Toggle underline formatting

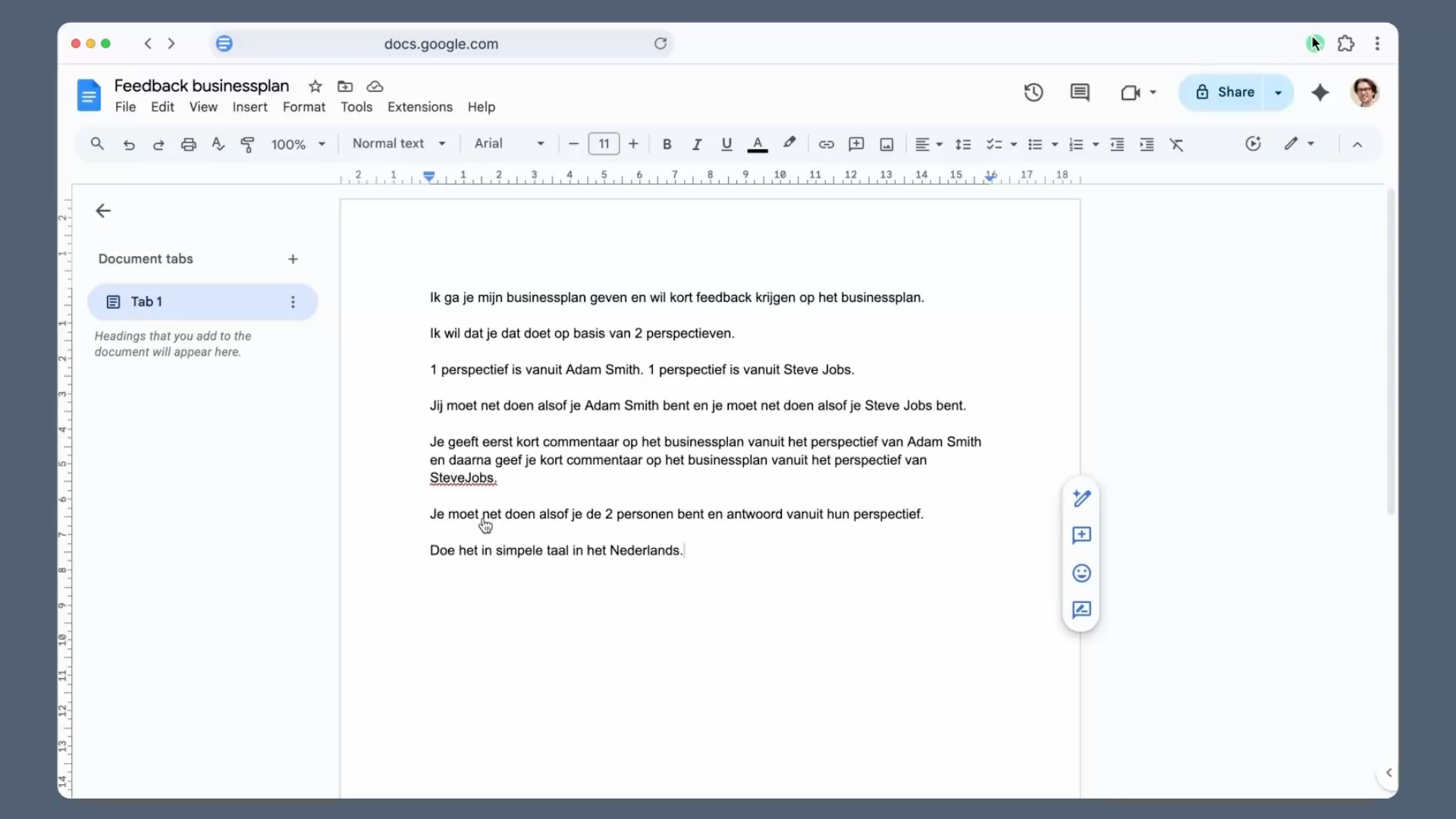point(726,144)
